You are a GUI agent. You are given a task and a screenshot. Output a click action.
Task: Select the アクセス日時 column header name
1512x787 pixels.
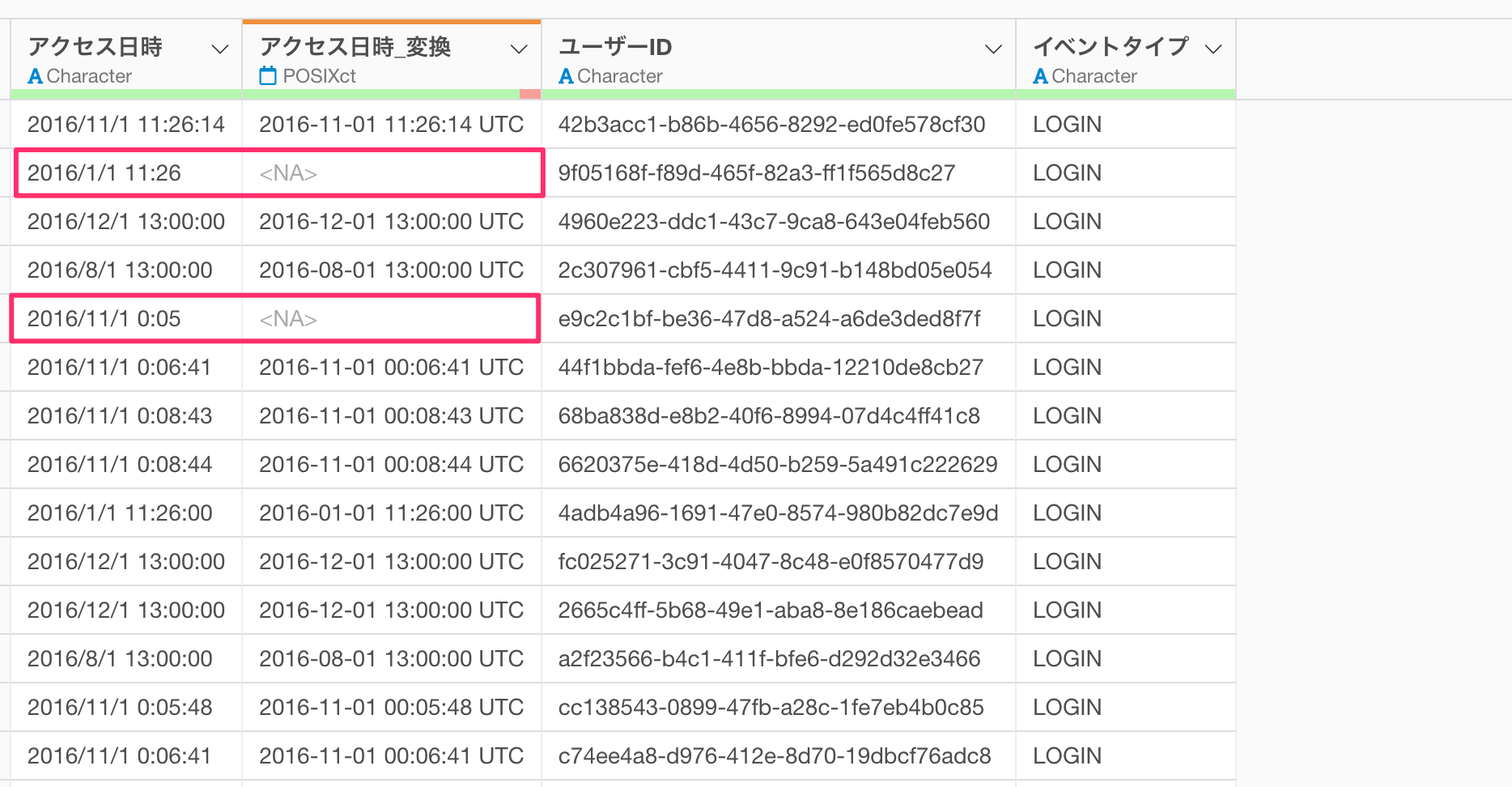tap(96, 47)
